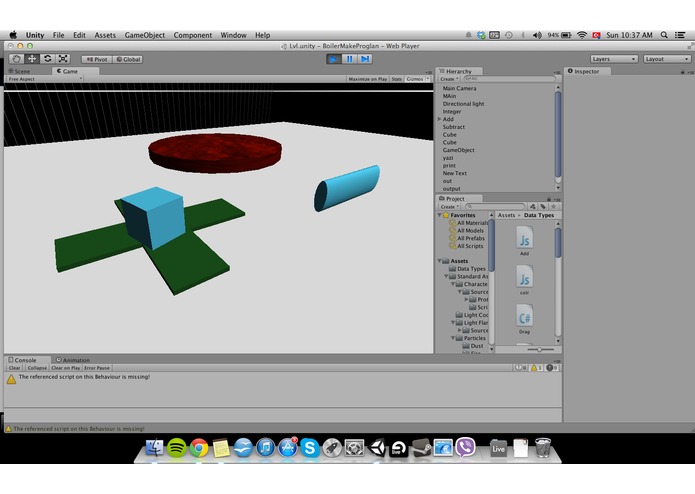Select the Hand tool in the toolbar

click(x=16, y=59)
